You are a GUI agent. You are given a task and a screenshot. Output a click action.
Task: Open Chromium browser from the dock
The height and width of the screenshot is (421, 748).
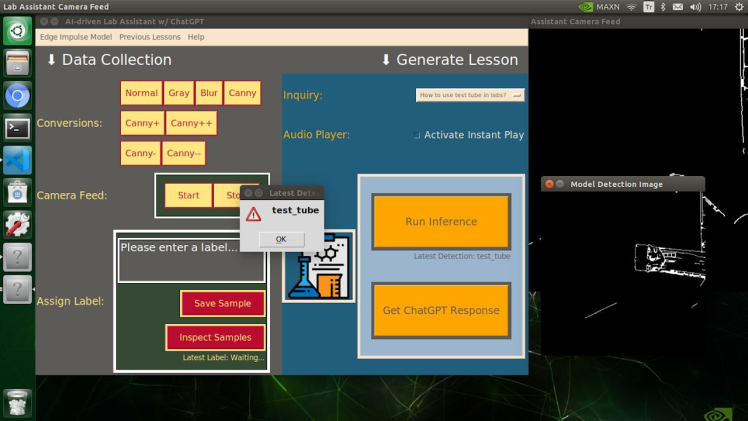tap(17, 96)
